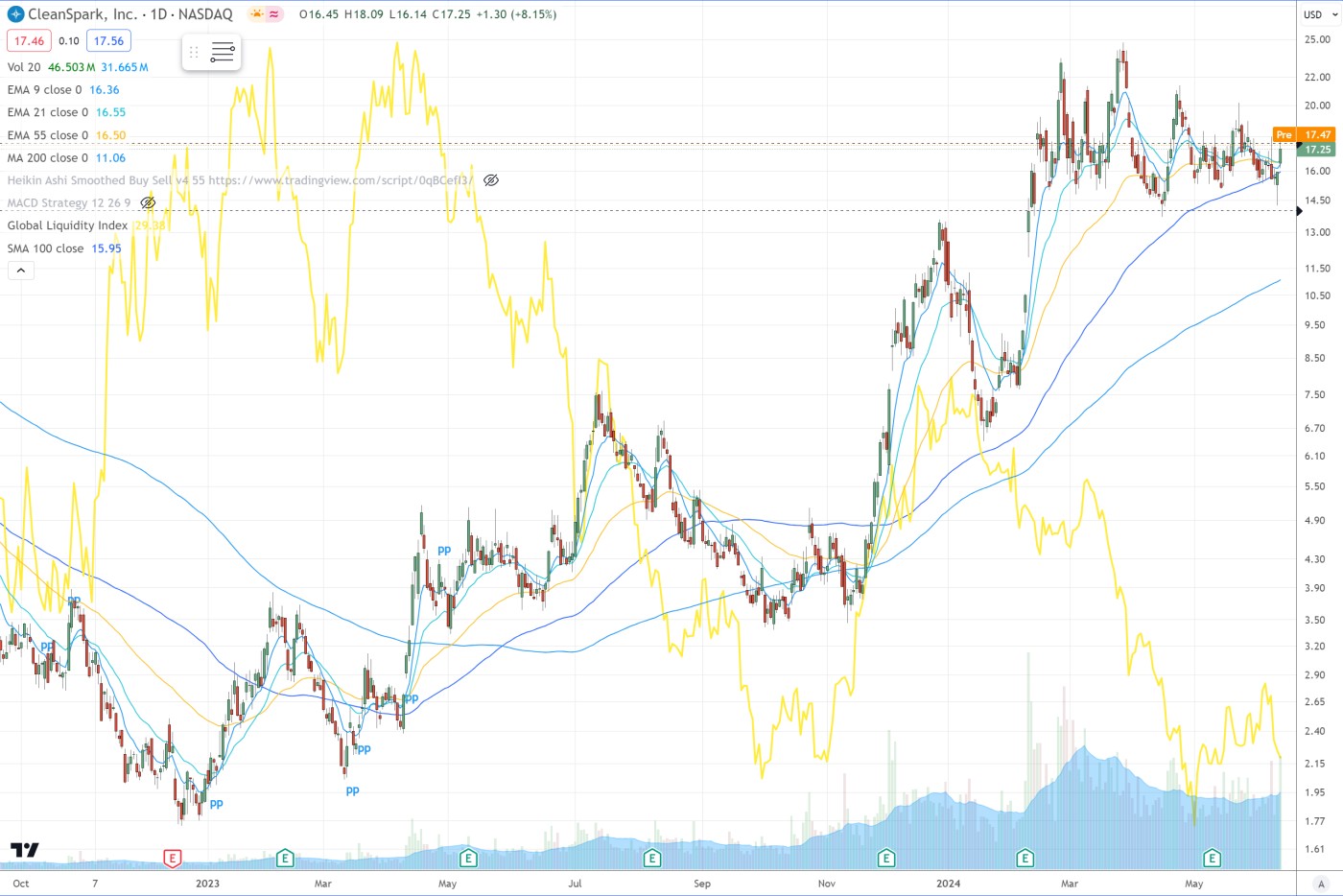The width and height of the screenshot is (1343, 896).
Task: Open the USD currency dropdown
Action: (1318, 14)
